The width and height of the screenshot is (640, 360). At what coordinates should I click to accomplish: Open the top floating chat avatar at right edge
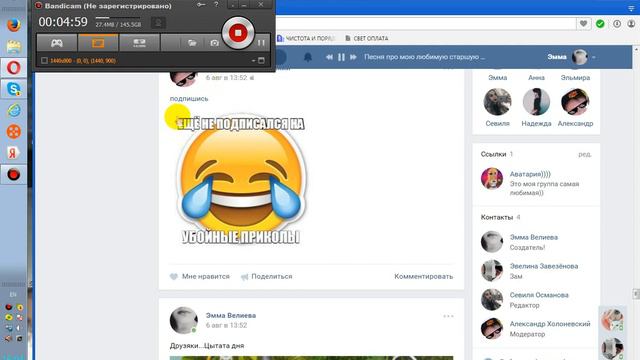[x=612, y=319]
